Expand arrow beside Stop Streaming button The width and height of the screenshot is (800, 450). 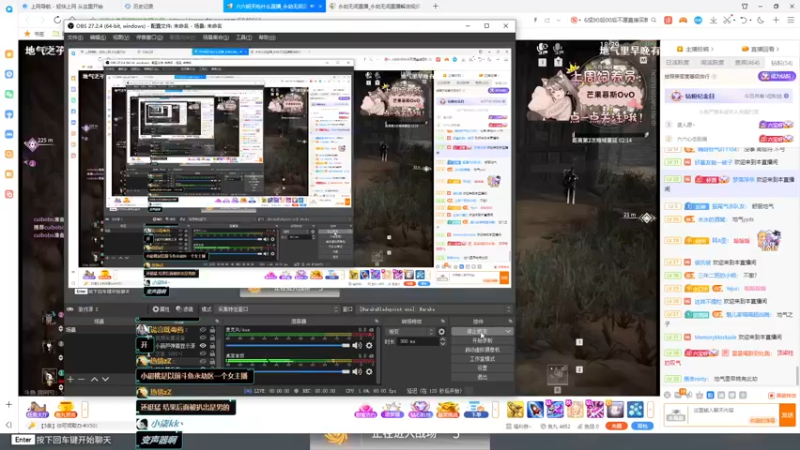(508, 332)
